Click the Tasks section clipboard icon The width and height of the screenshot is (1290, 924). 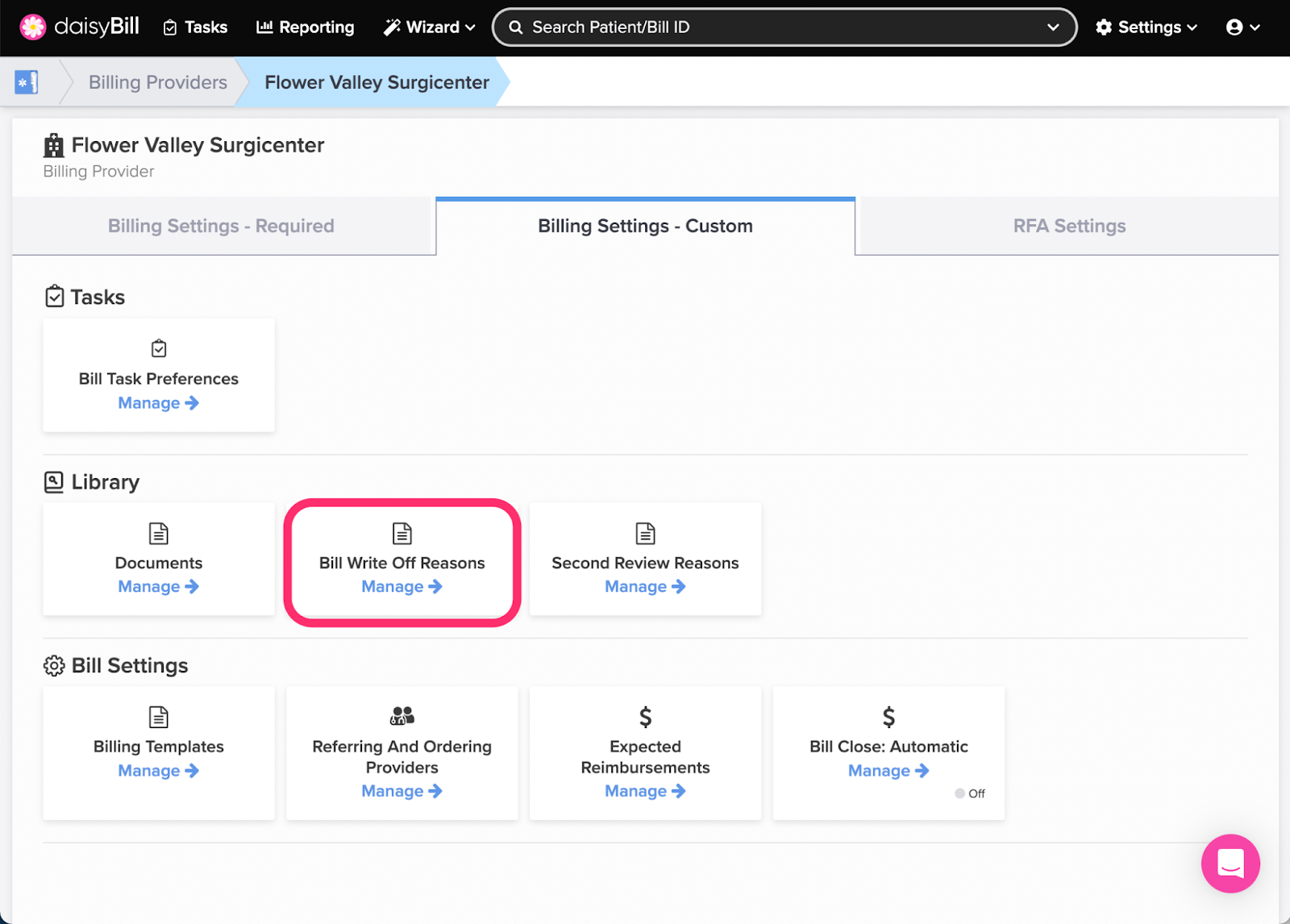(x=54, y=297)
